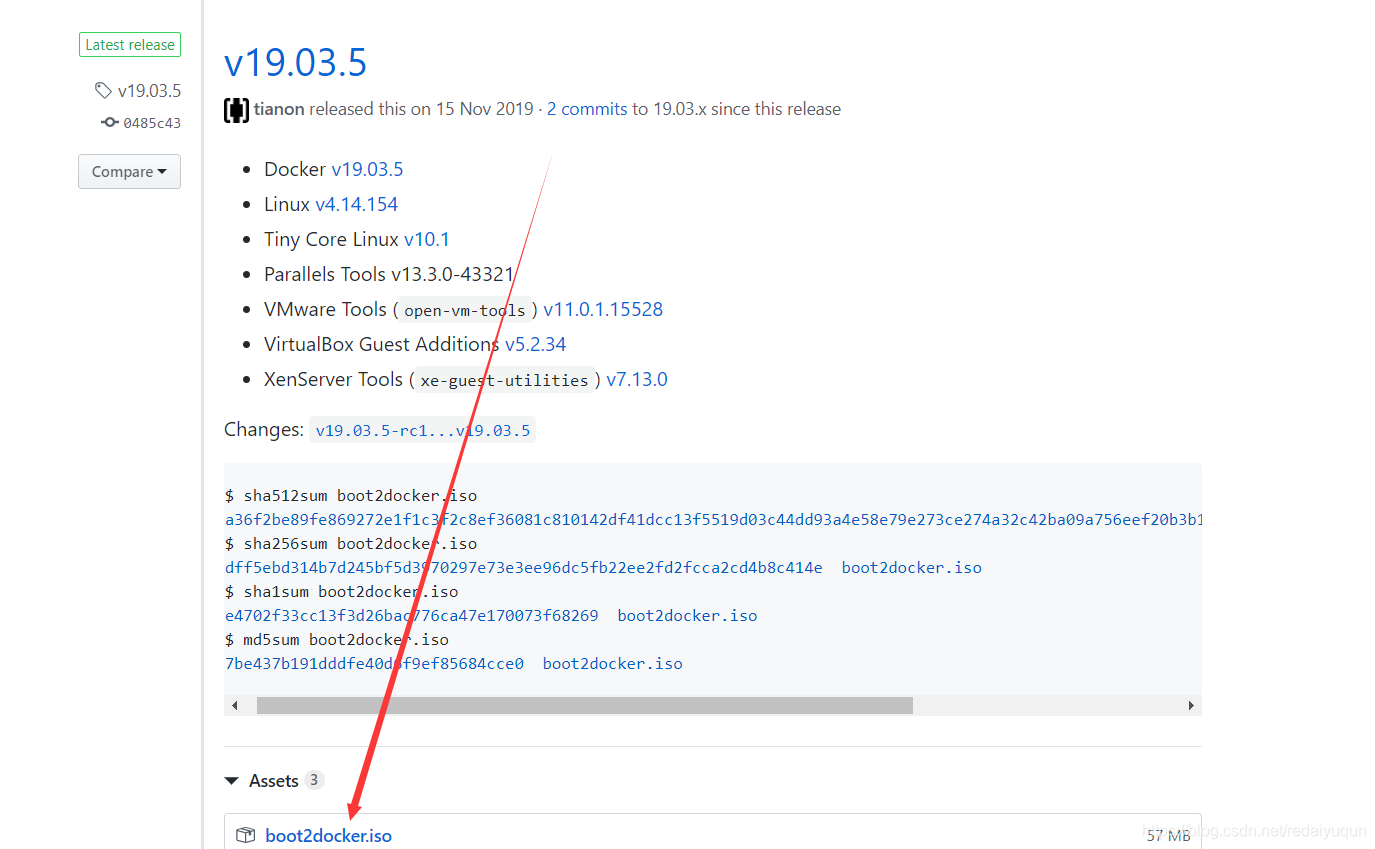
Task: Click the xe-guest-utilities code label
Action: 504,380
